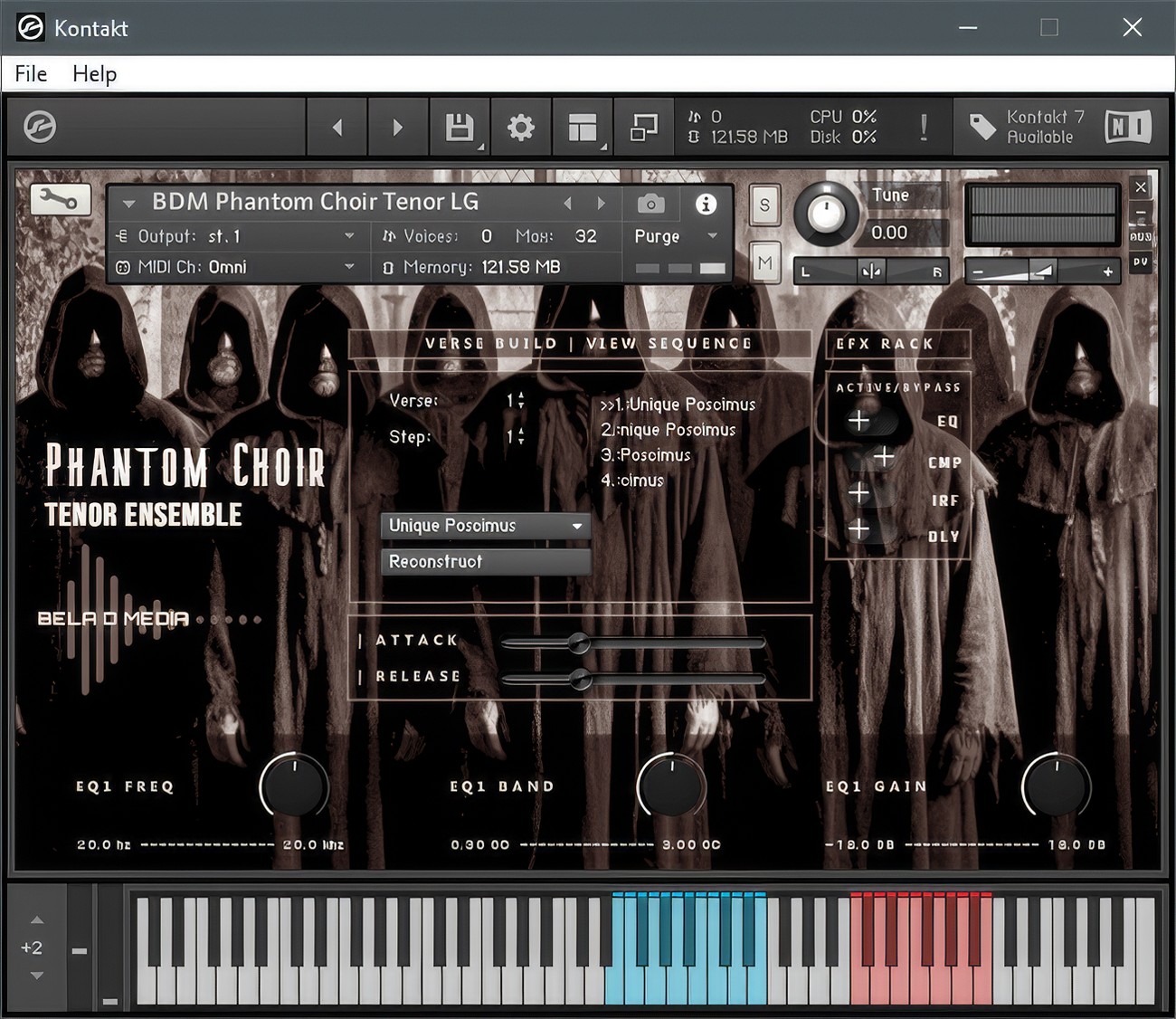This screenshot has width=1176, height=1019.
Task: Decrease volume with the minus icon
Action: (978, 271)
